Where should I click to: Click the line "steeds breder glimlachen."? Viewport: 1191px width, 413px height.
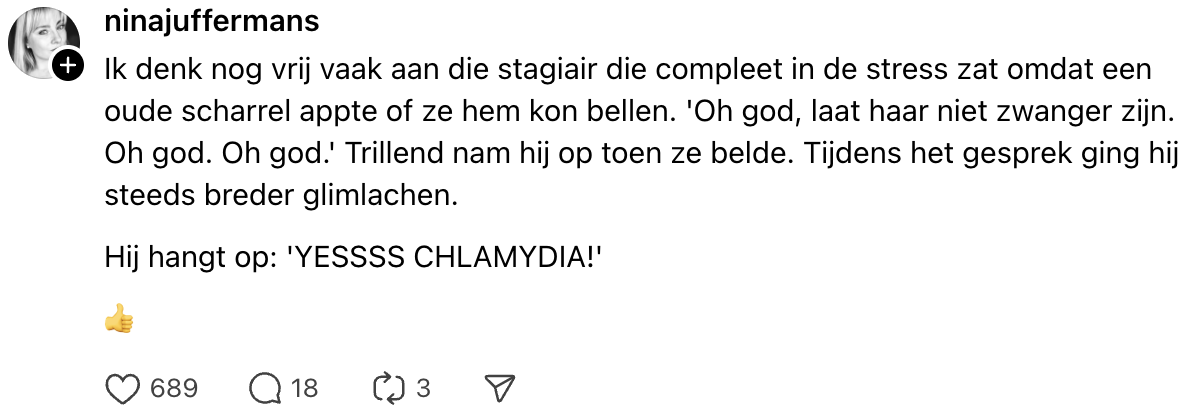point(281,196)
